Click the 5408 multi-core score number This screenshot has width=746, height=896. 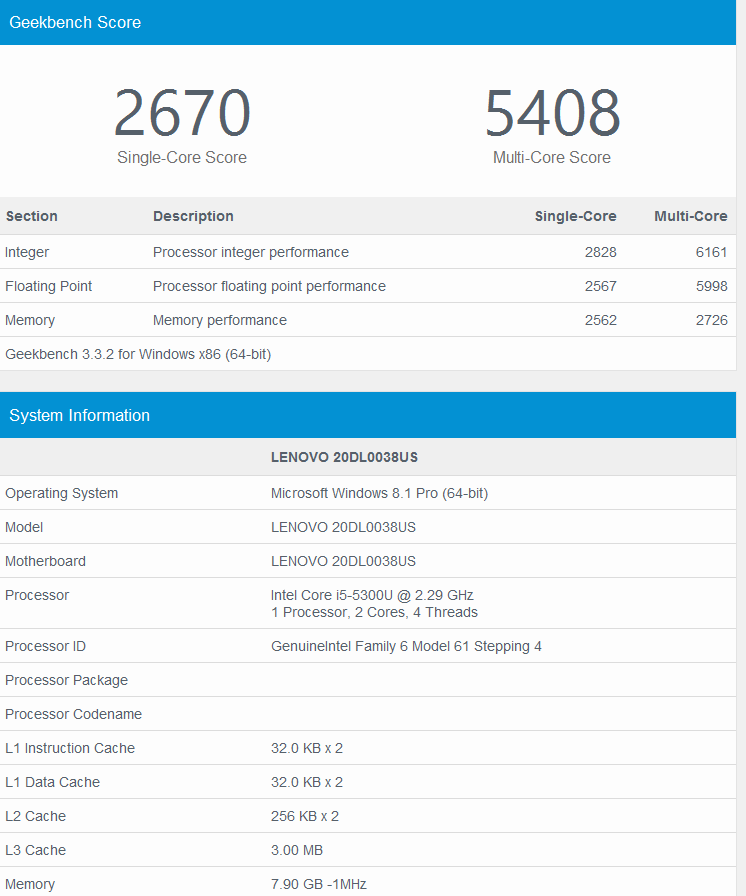pos(552,114)
